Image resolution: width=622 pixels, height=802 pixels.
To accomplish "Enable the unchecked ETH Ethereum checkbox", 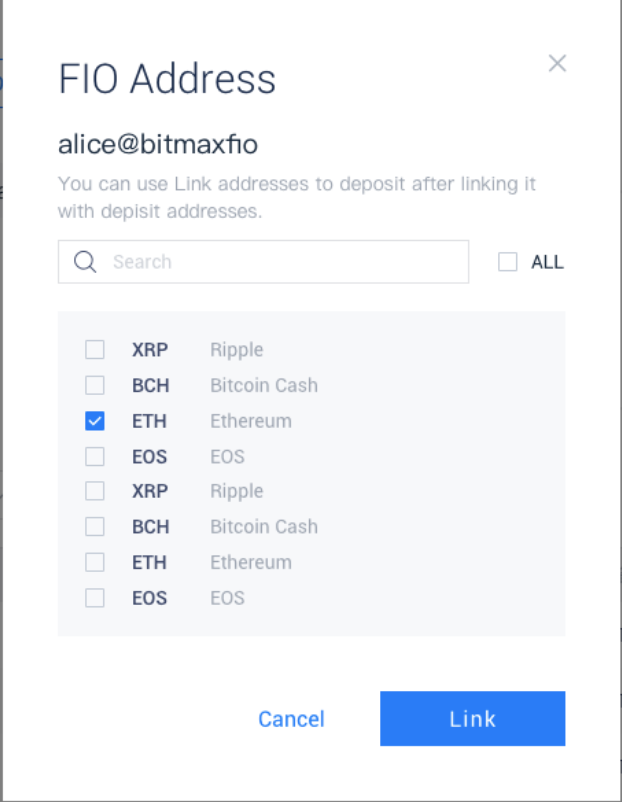I will point(95,562).
